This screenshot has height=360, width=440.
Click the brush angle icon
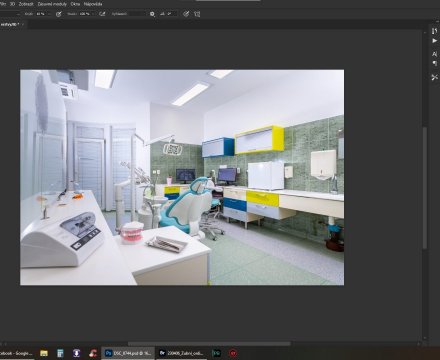[x=162, y=14]
